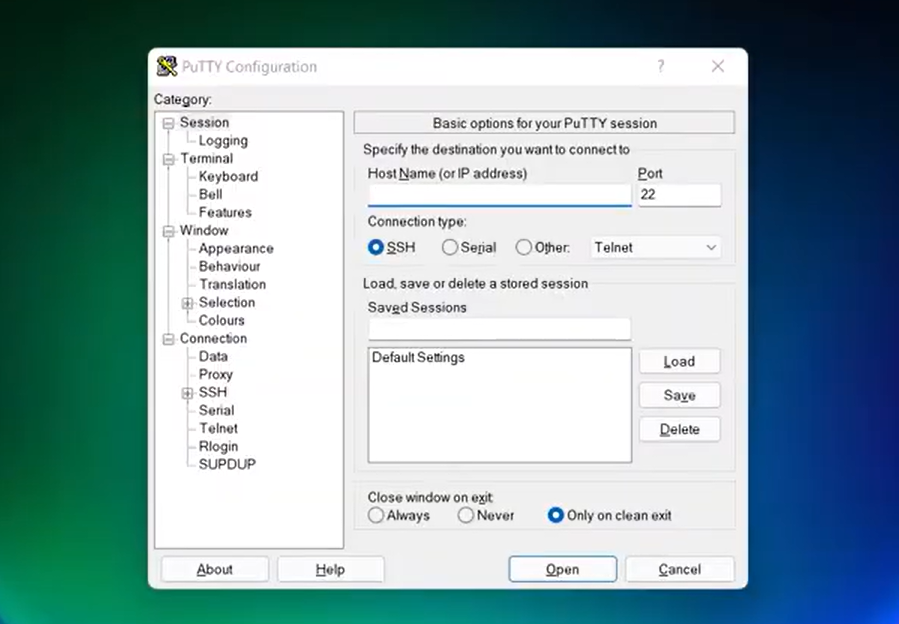This screenshot has height=624, width=899.
Task: Select Never for close window on exit
Action: point(466,515)
